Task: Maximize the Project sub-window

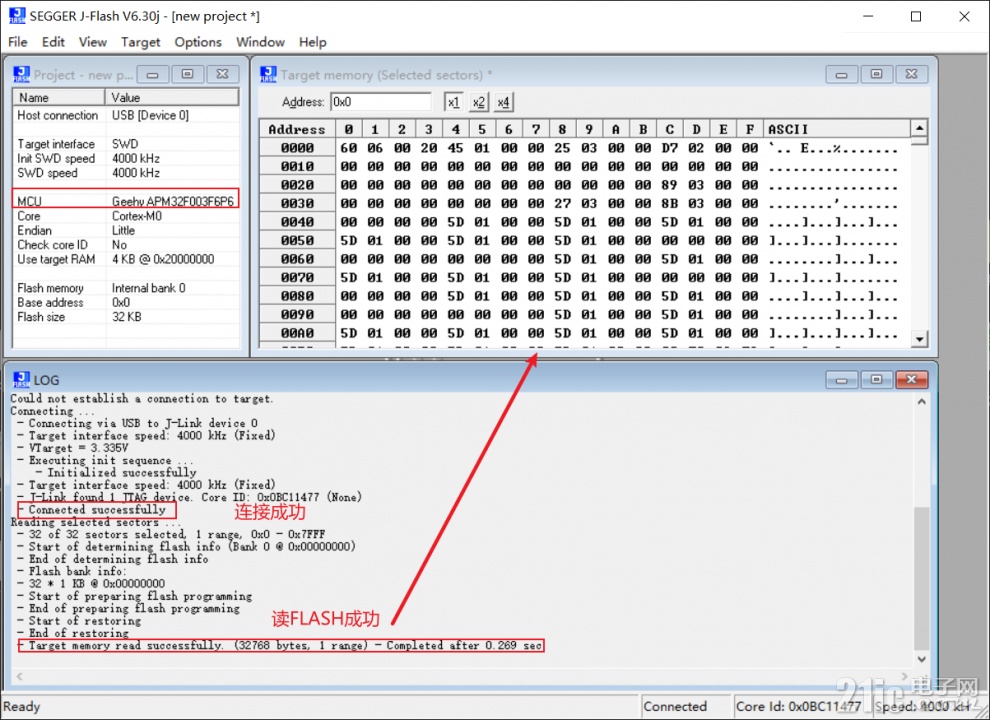Action: click(x=188, y=75)
